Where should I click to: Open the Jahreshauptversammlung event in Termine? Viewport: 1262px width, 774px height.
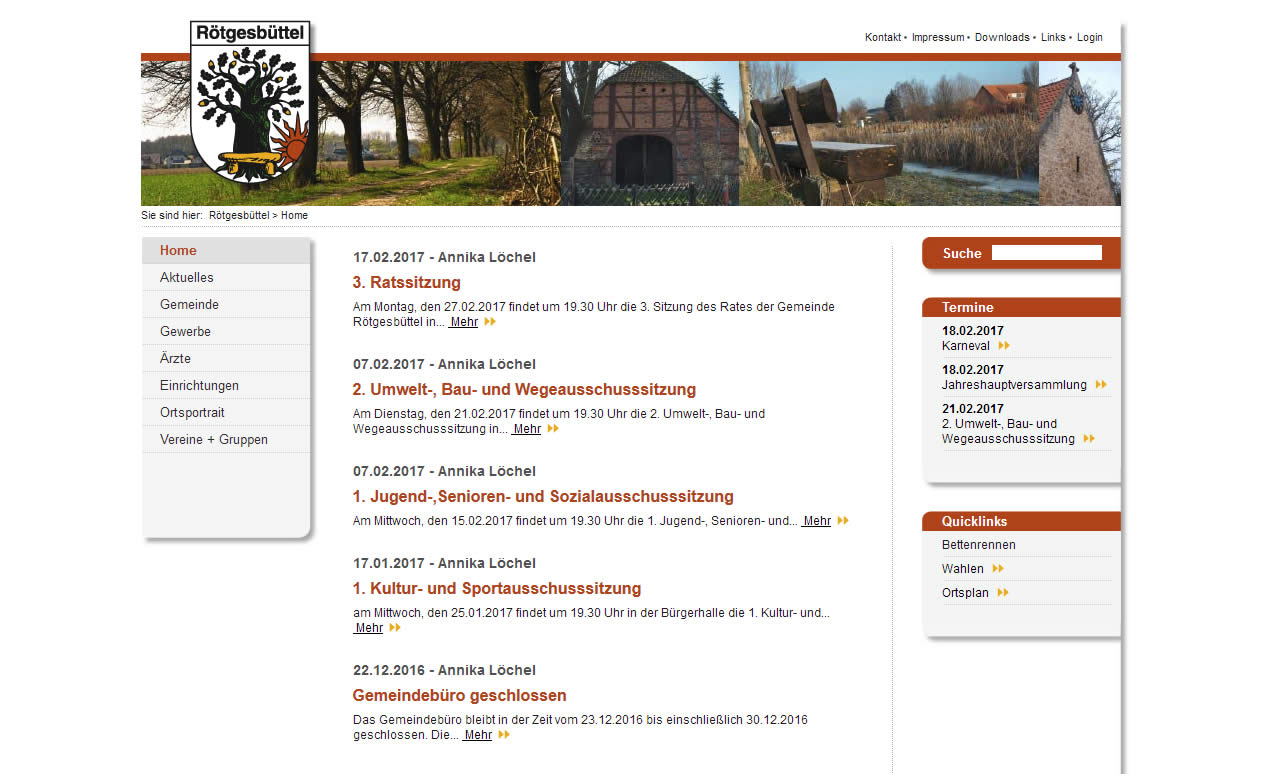[x=1014, y=385]
